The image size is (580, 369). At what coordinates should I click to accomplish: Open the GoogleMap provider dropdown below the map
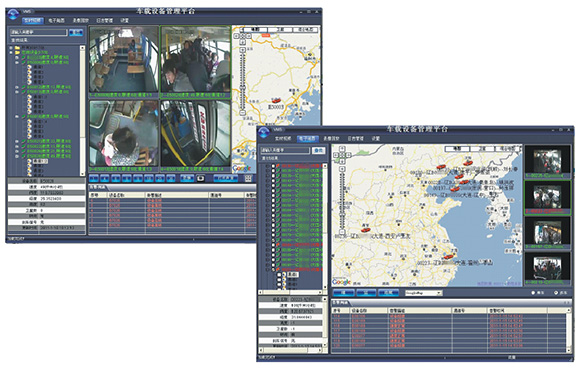pos(424,293)
